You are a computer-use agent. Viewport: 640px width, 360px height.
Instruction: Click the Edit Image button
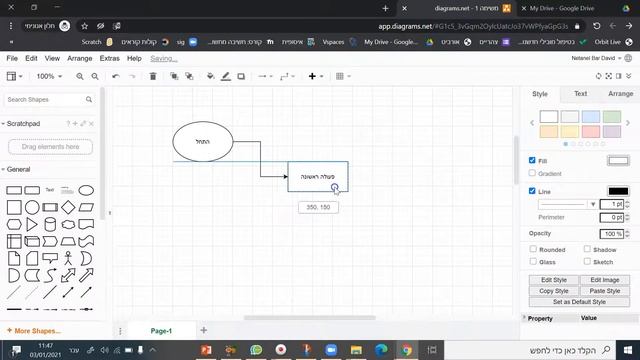pos(604,280)
